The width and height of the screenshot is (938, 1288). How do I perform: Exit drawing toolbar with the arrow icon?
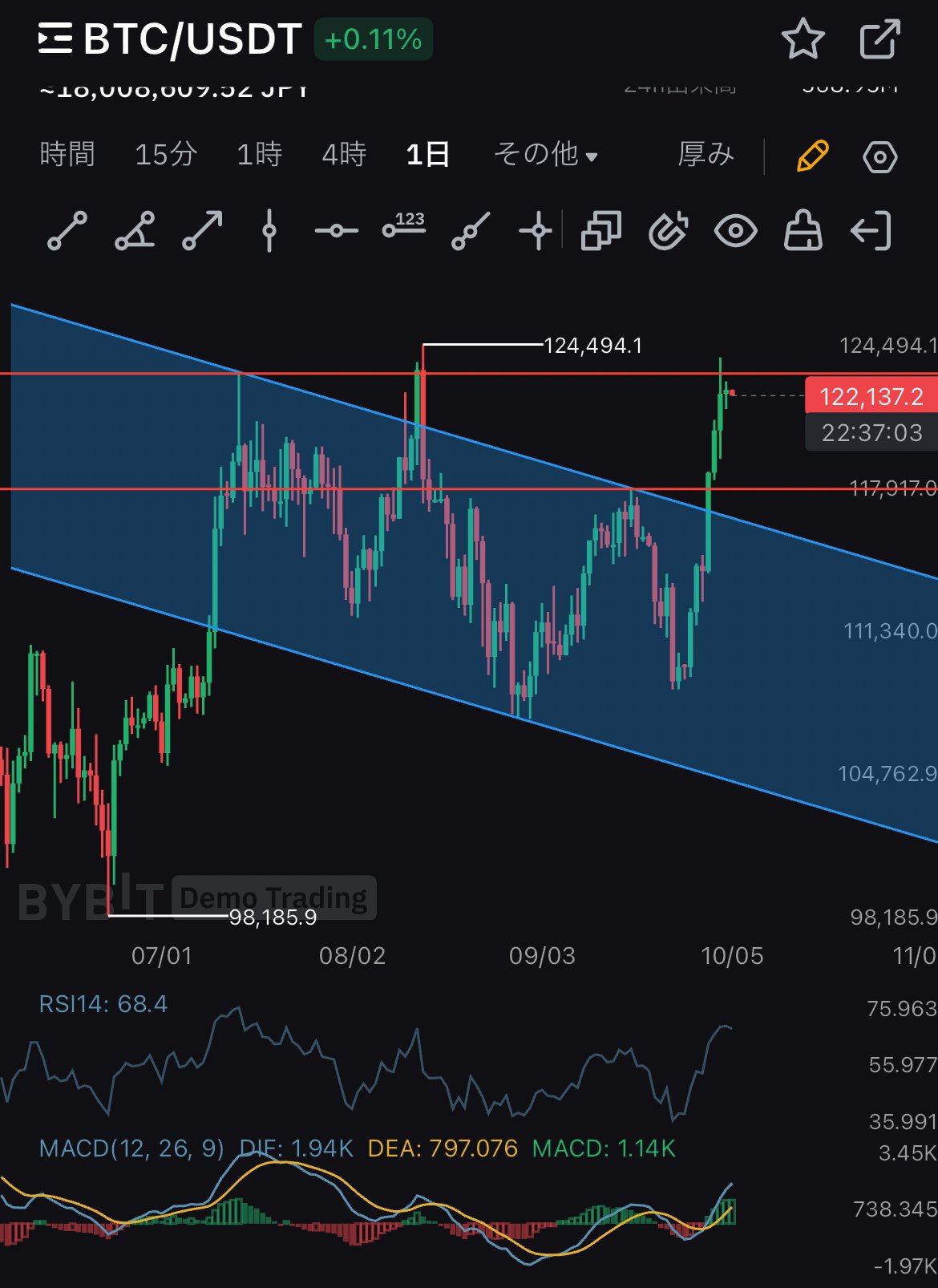(871, 231)
